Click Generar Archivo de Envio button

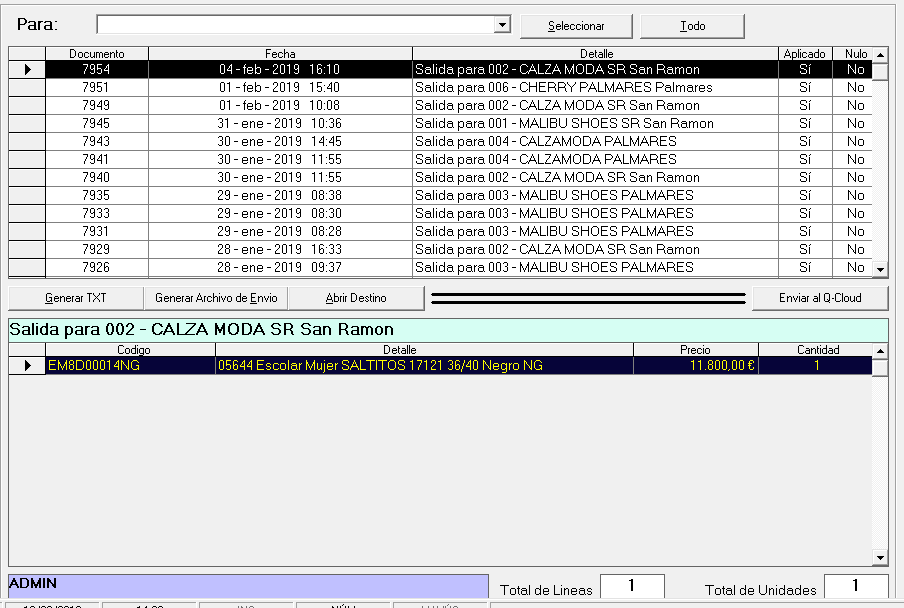point(216,298)
